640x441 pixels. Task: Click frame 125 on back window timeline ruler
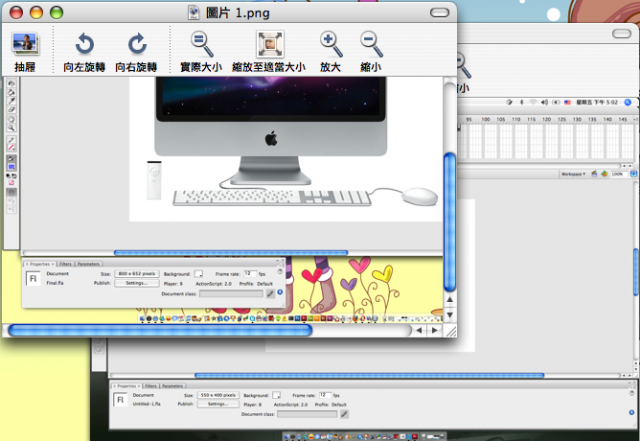562,119
